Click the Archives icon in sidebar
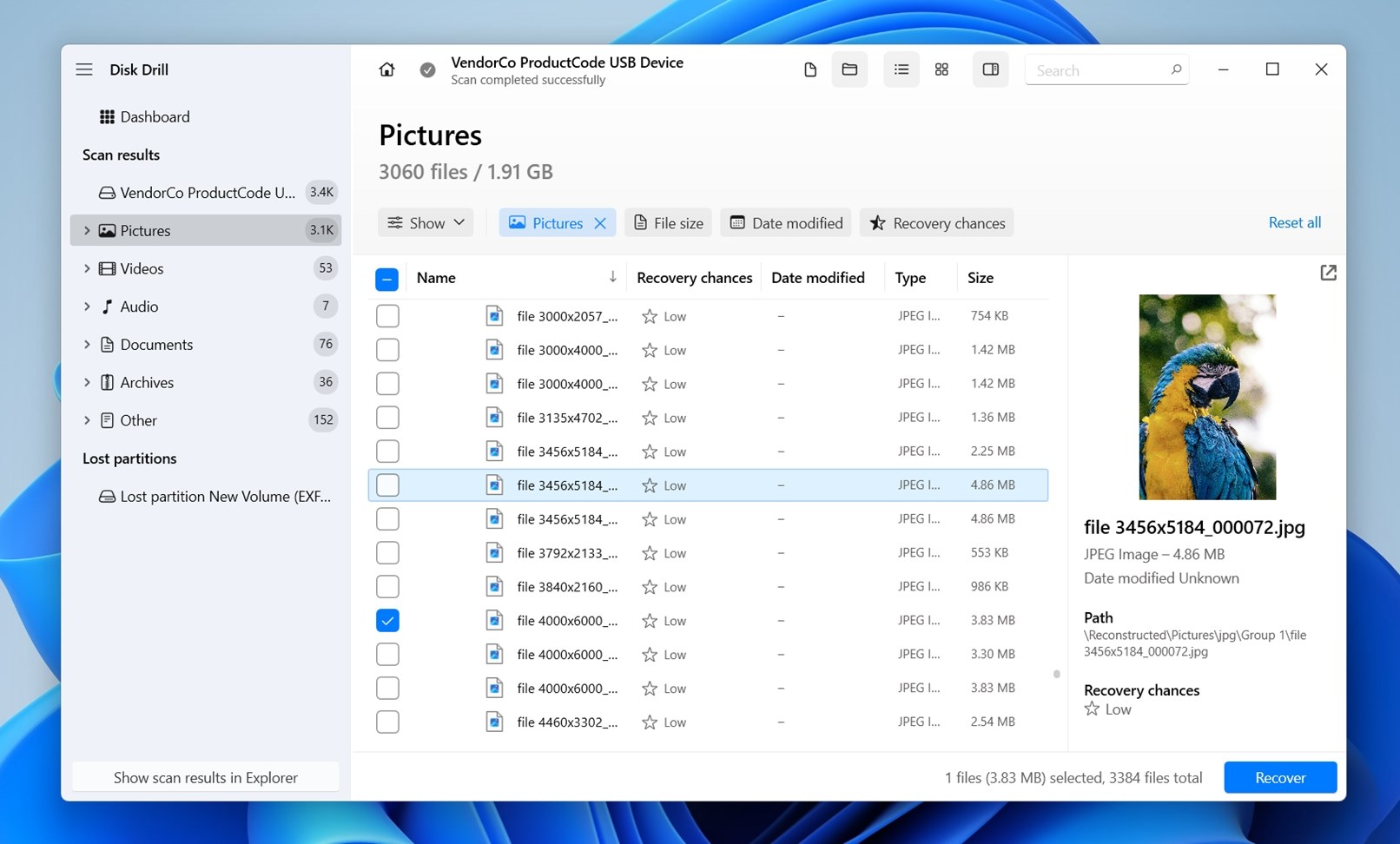Screen dimensions: 1400x844 coord(107,382)
